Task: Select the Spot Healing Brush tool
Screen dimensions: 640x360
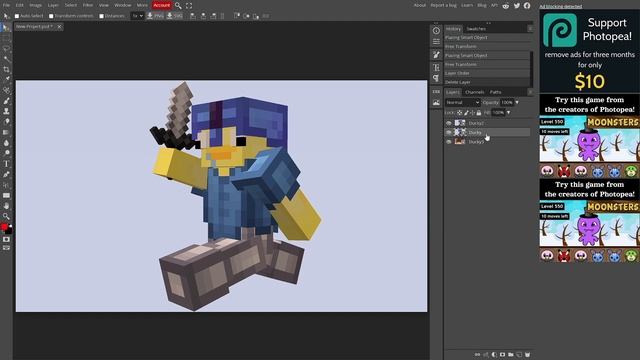Action: 6,90
